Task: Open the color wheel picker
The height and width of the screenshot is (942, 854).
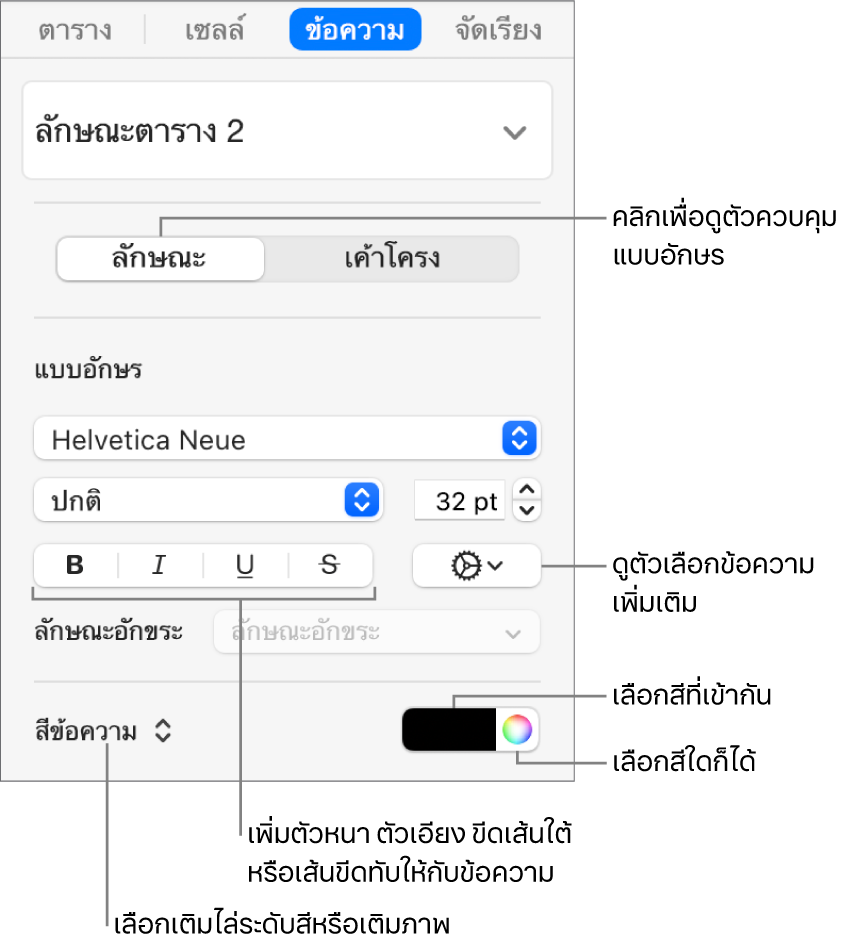Action: (x=517, y=729)
